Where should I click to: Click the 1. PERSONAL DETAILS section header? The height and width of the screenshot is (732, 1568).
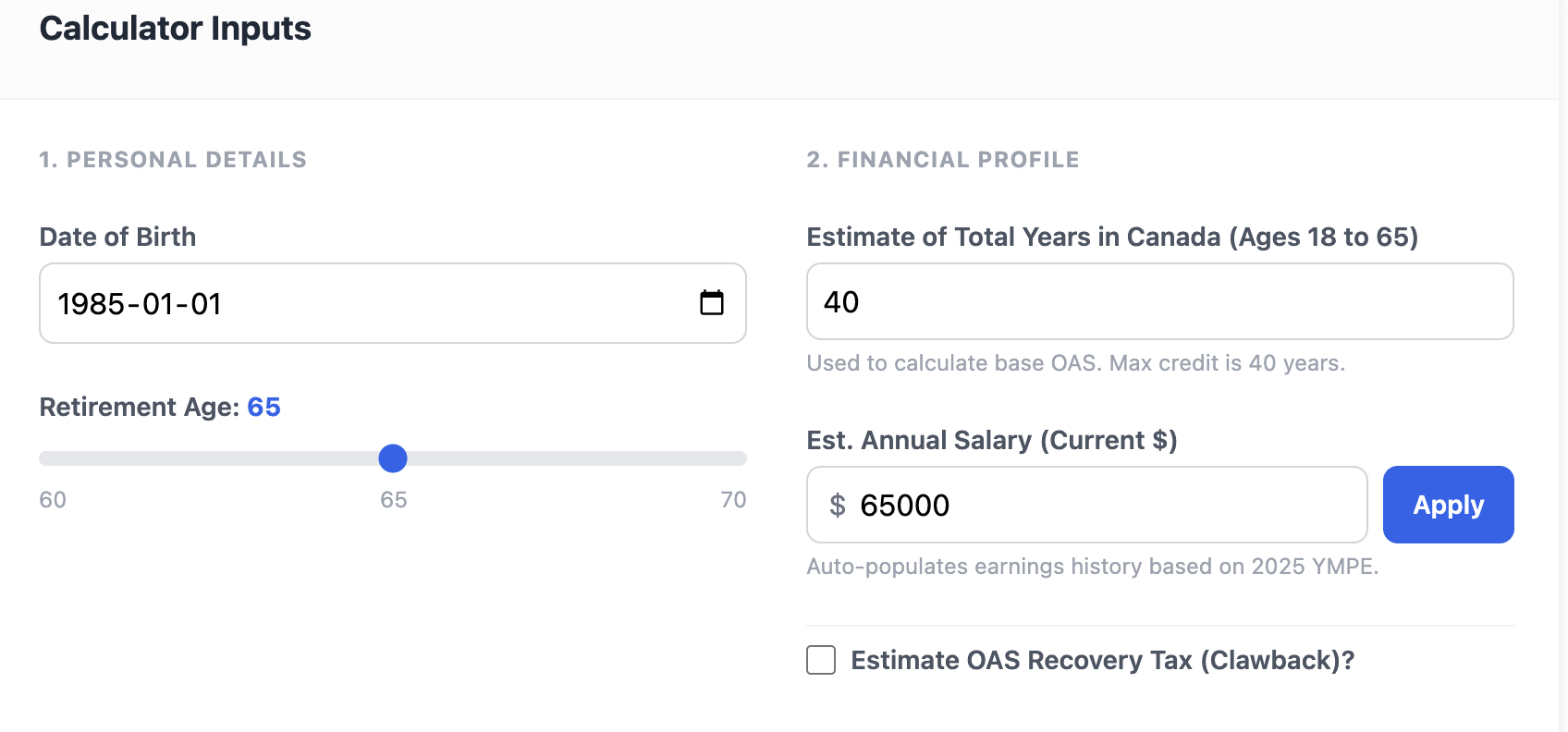tap(172, 159)
